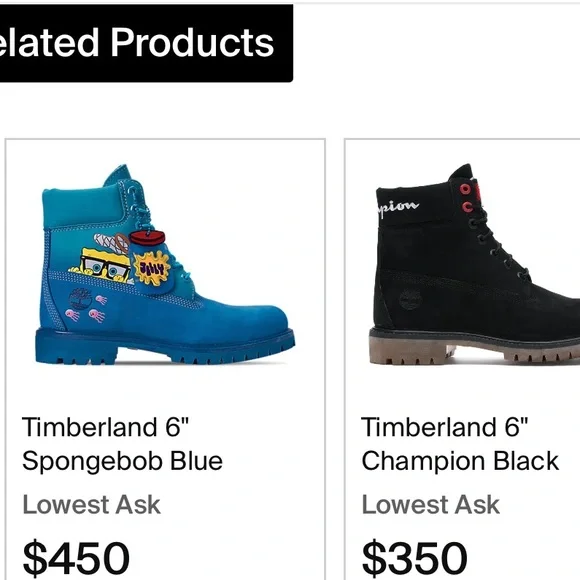Click the $350 lowest ask price
Screen dimensions: 580x580
click(414, 558)
